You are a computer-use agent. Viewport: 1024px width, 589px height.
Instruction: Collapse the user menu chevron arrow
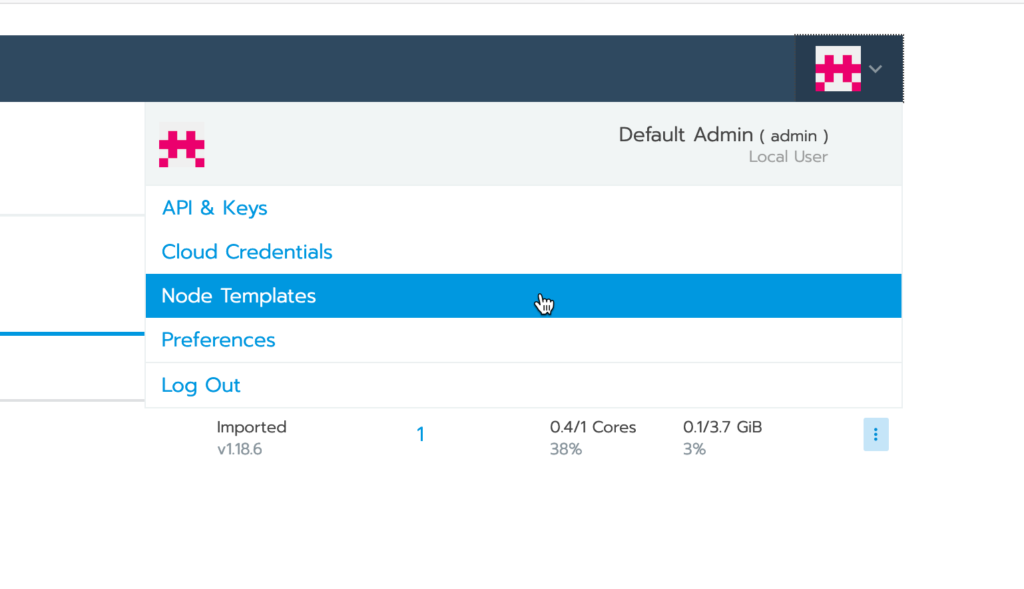876,69
